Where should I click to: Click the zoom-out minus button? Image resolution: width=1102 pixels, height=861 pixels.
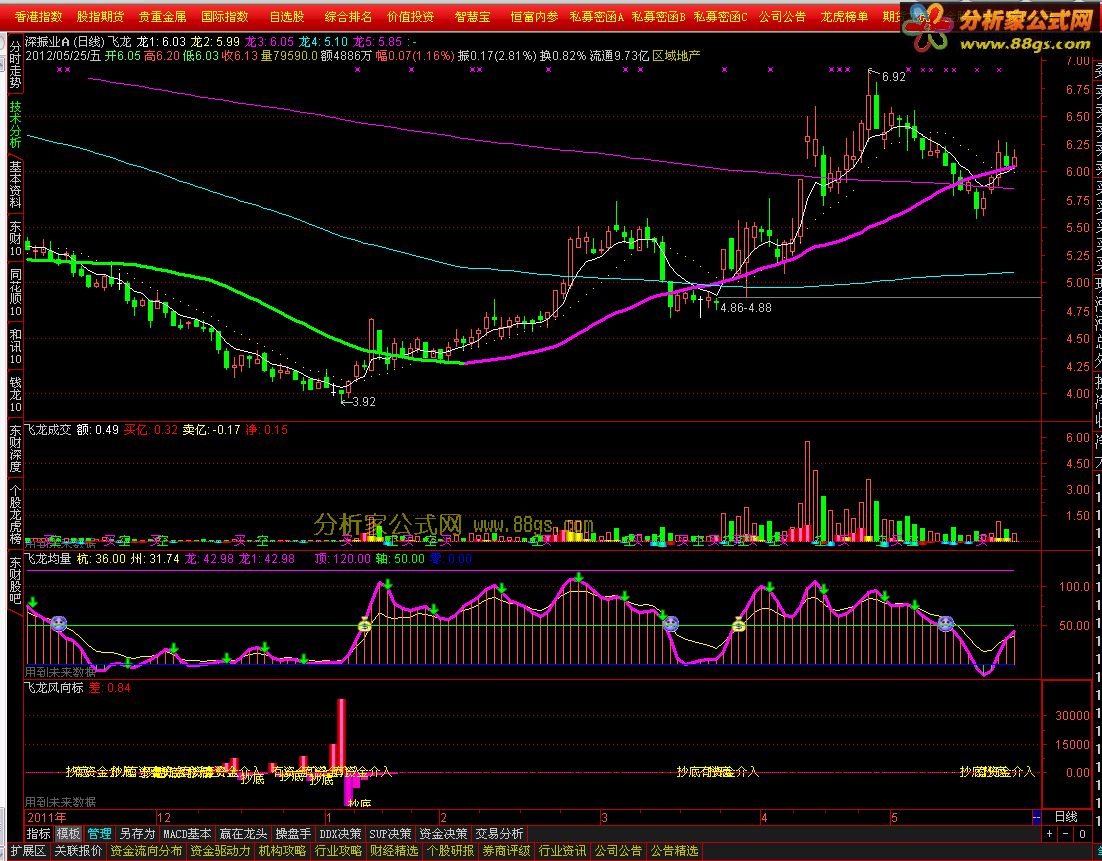(x=1065, y=834)
